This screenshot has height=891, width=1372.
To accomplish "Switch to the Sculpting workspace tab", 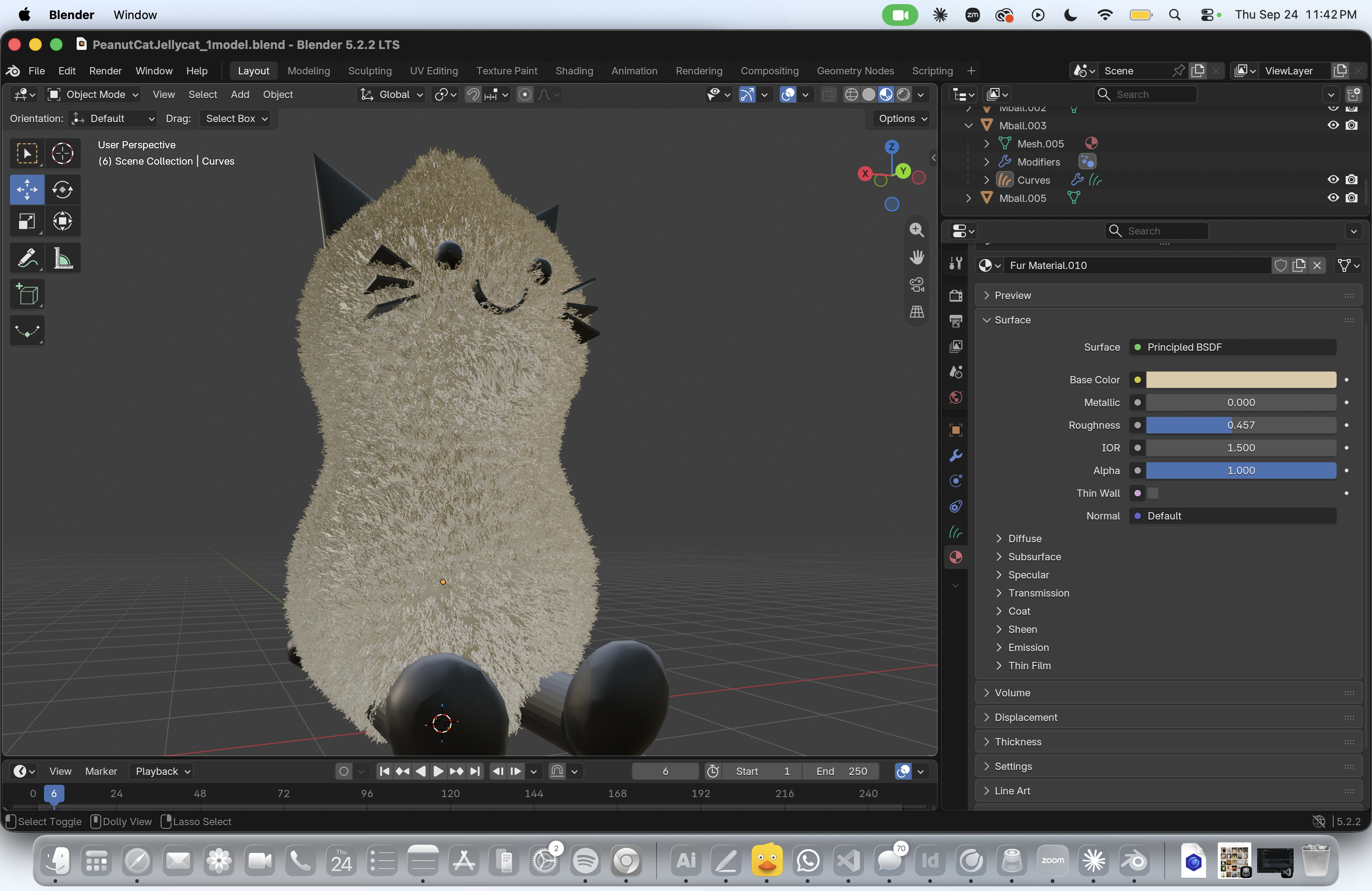I will coord(369,71).
